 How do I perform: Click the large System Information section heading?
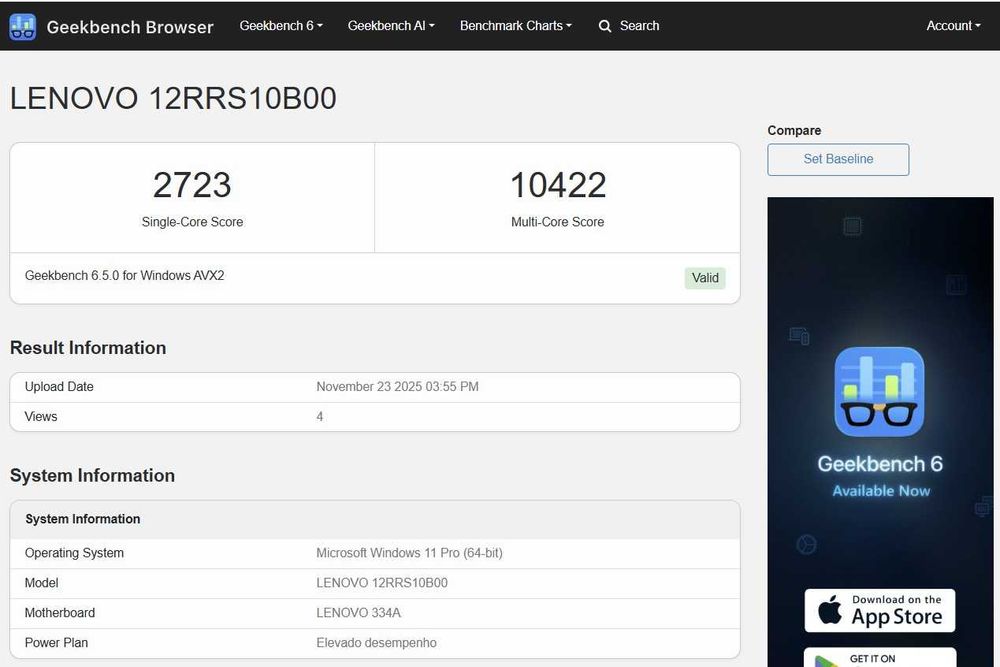(92, 476)
